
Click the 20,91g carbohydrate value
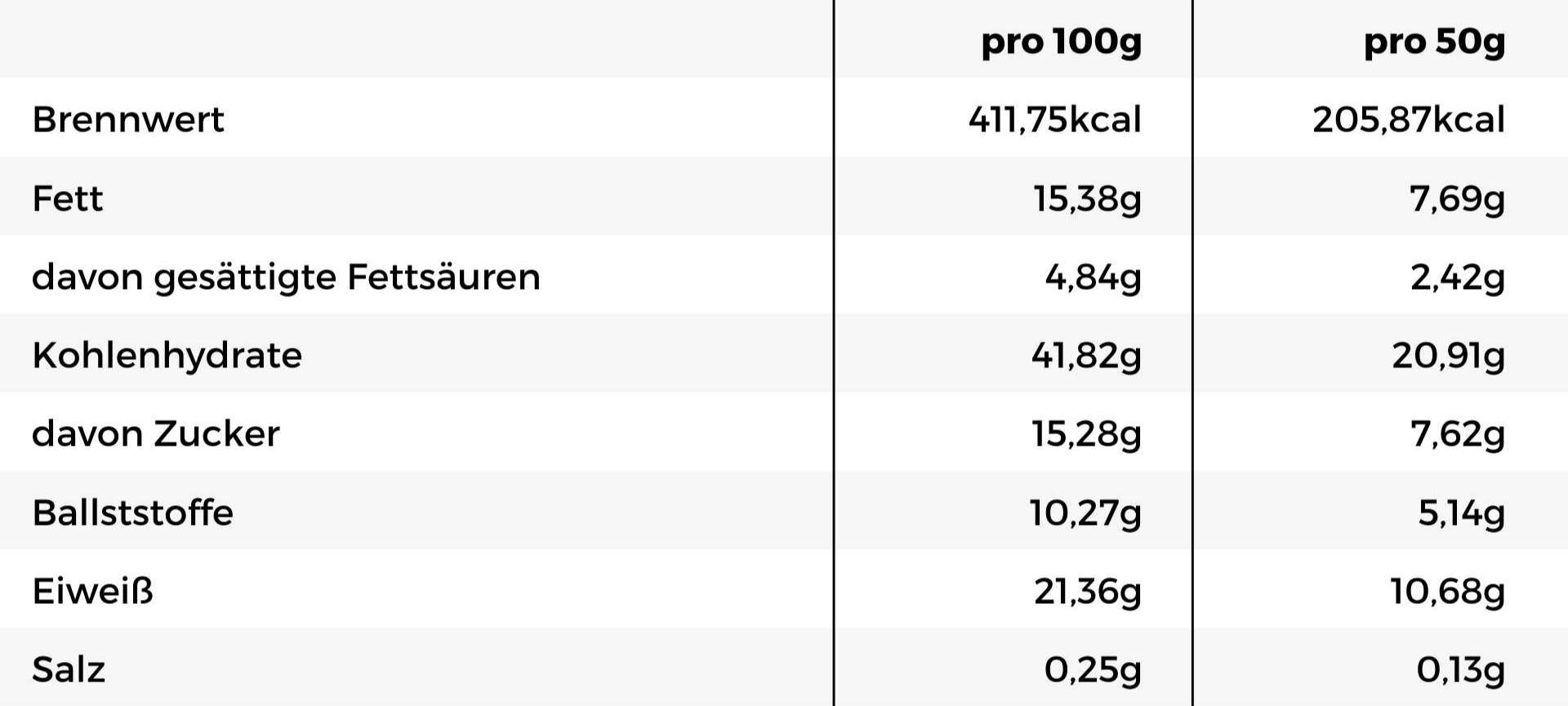[1449, 357]
